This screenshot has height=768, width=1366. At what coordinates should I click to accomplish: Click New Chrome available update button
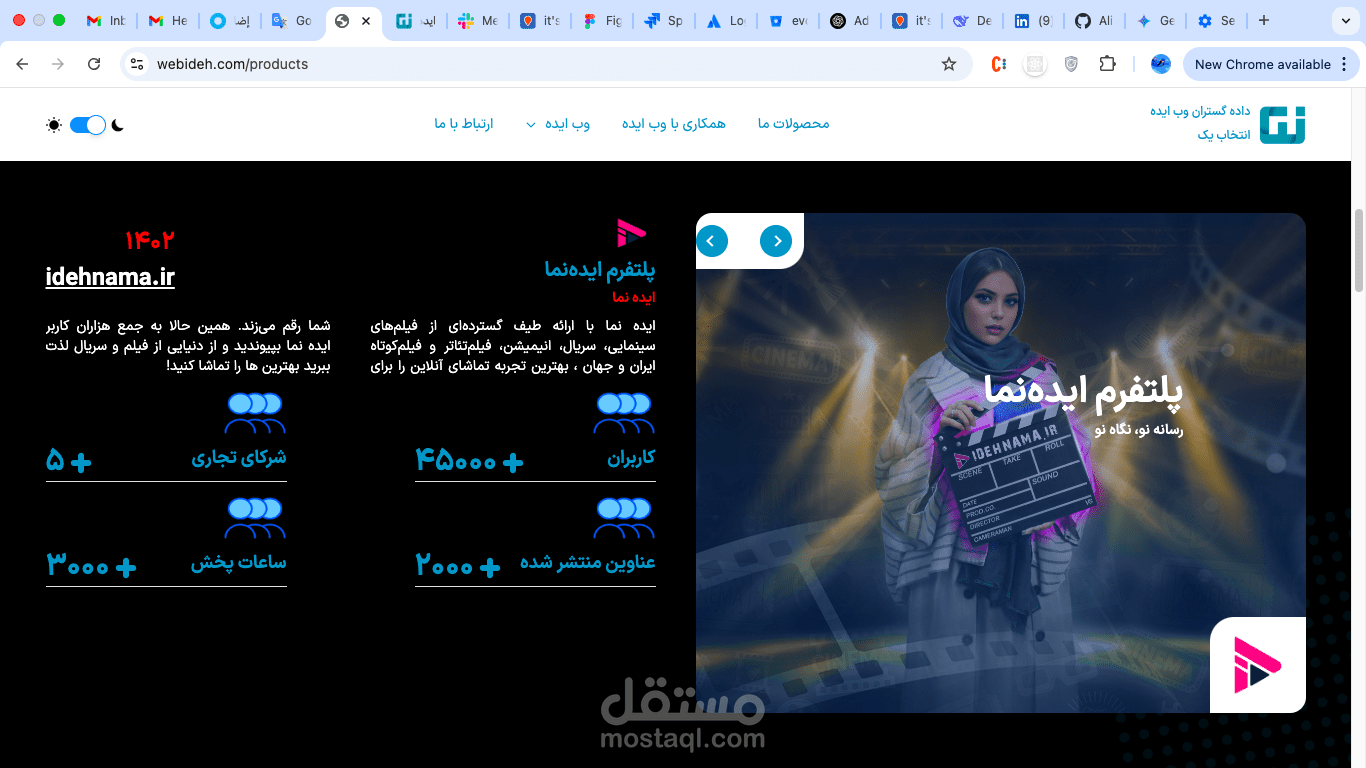click(1270, 64)
